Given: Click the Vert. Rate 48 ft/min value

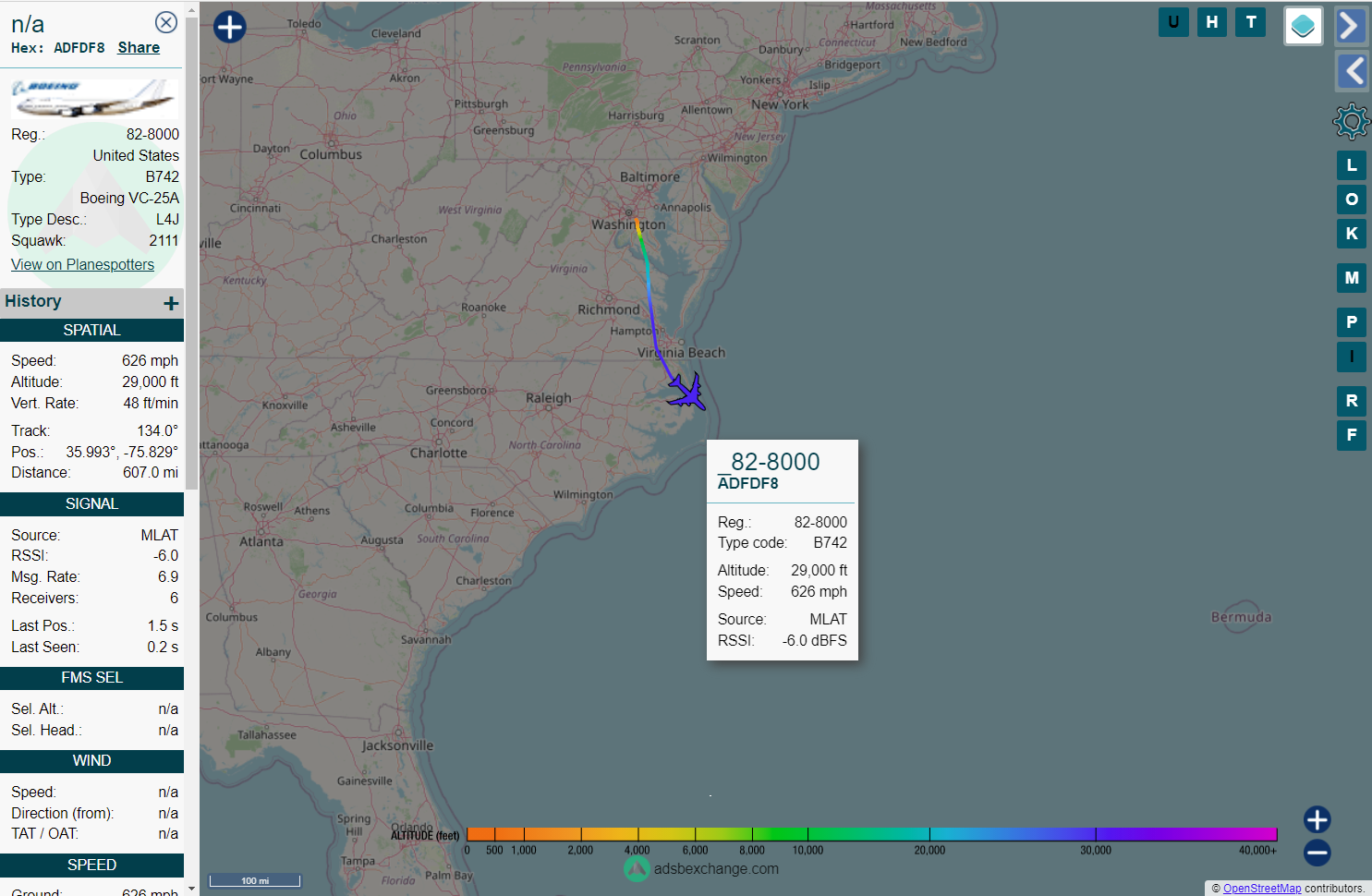Looking at the screenshot, I should pos(151,403).
